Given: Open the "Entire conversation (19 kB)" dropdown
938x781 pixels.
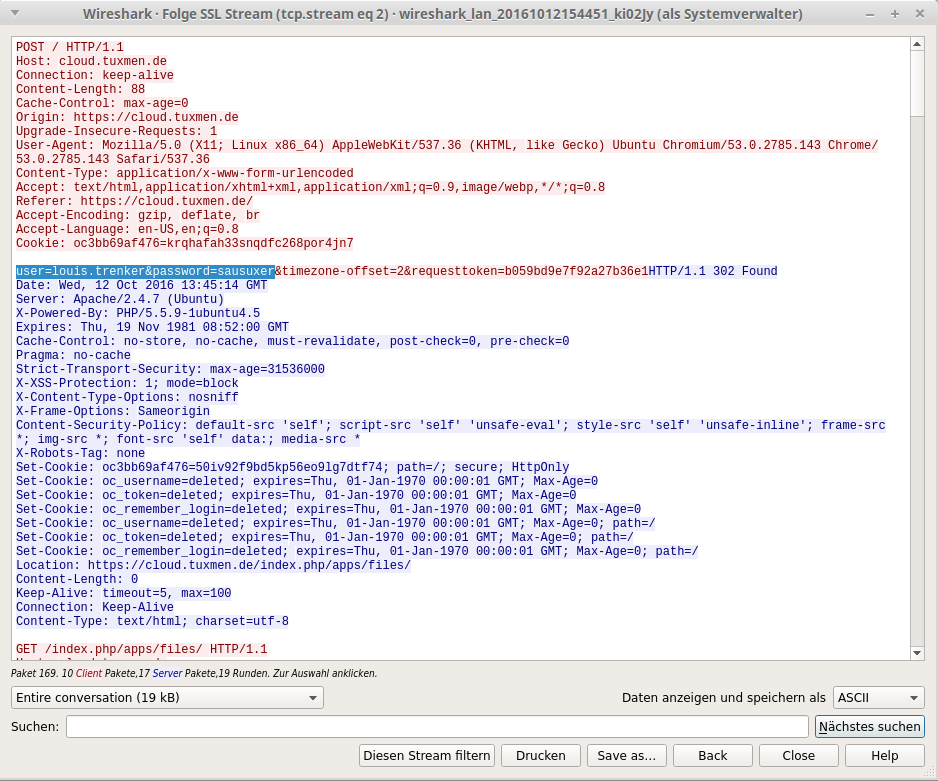Looking at the screenshot, I should 165,697.
